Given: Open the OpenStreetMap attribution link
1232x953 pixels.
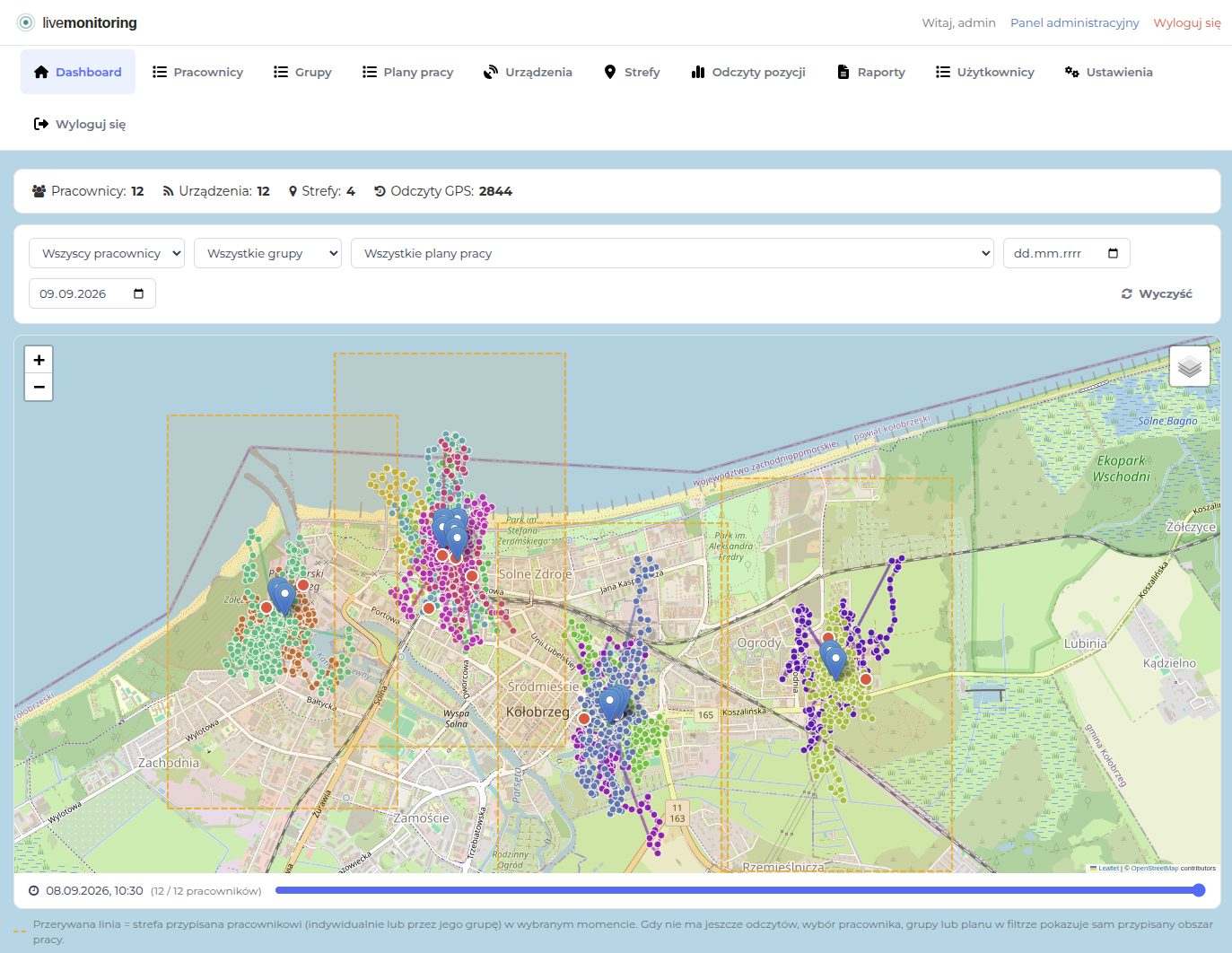Looking at the screenshot, I should [x=1154, y=868].
